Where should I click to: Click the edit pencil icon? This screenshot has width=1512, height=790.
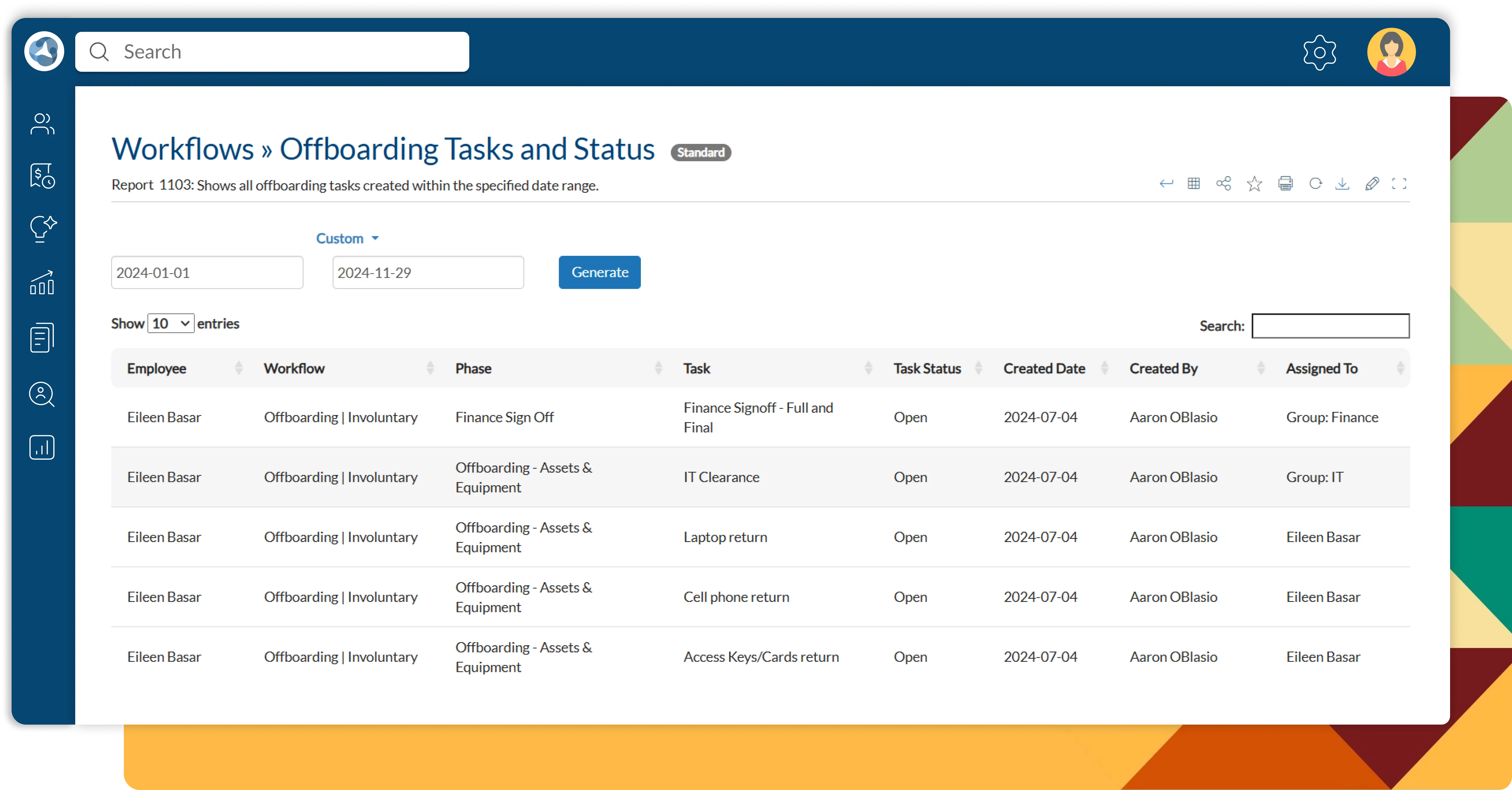1372,184
